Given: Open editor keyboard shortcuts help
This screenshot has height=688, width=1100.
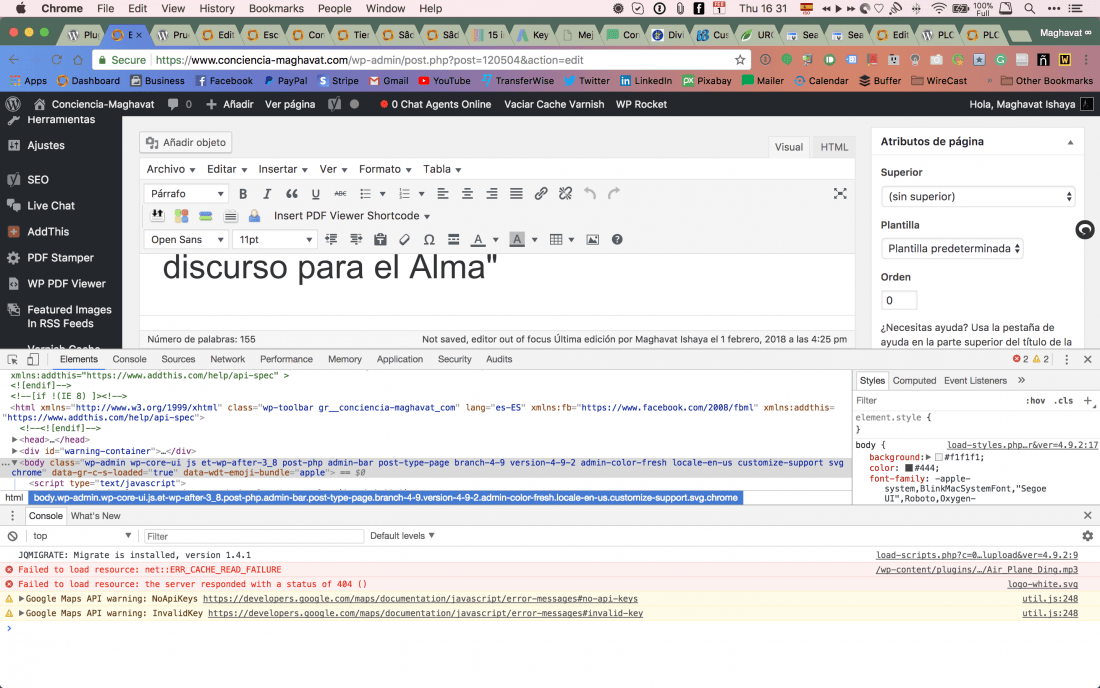Looking at the screenshot, I should coord(617,240).
